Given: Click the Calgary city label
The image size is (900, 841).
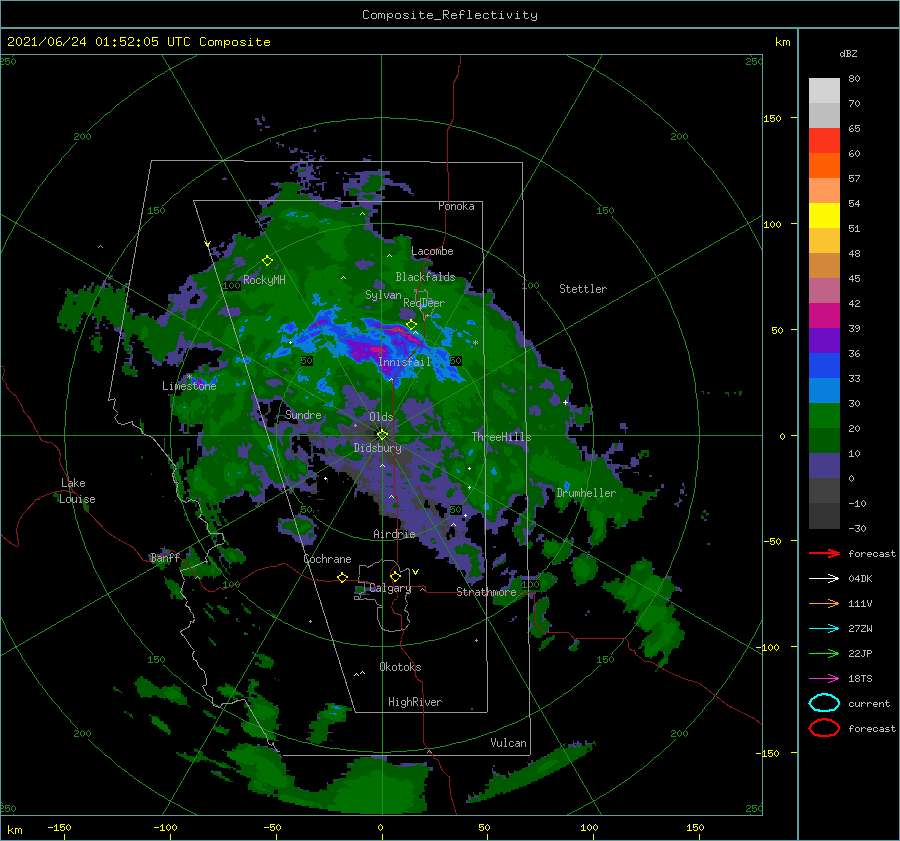Looking at the screenshot, I should point(390,588).
